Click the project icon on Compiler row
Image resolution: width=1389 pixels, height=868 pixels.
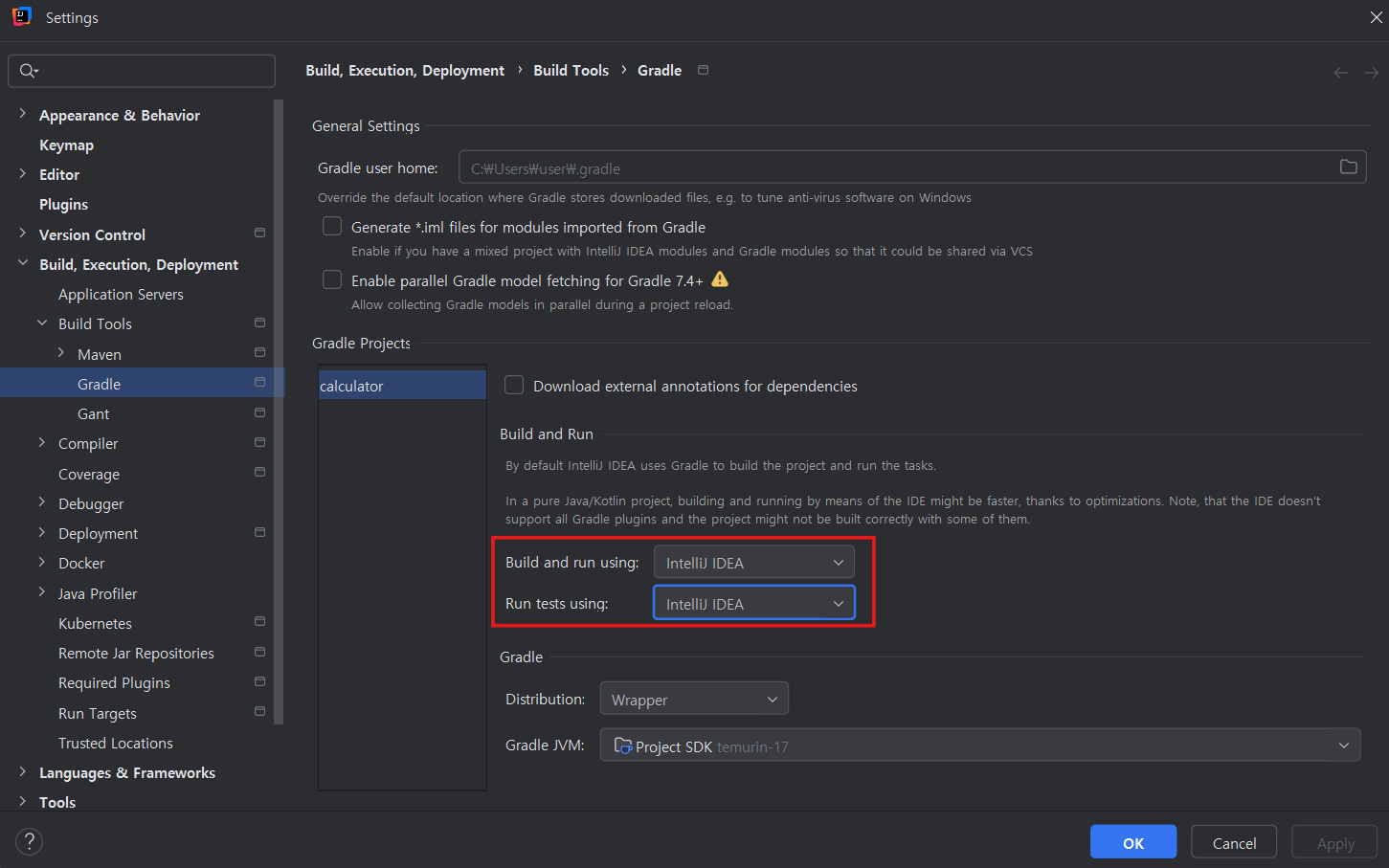259,442
